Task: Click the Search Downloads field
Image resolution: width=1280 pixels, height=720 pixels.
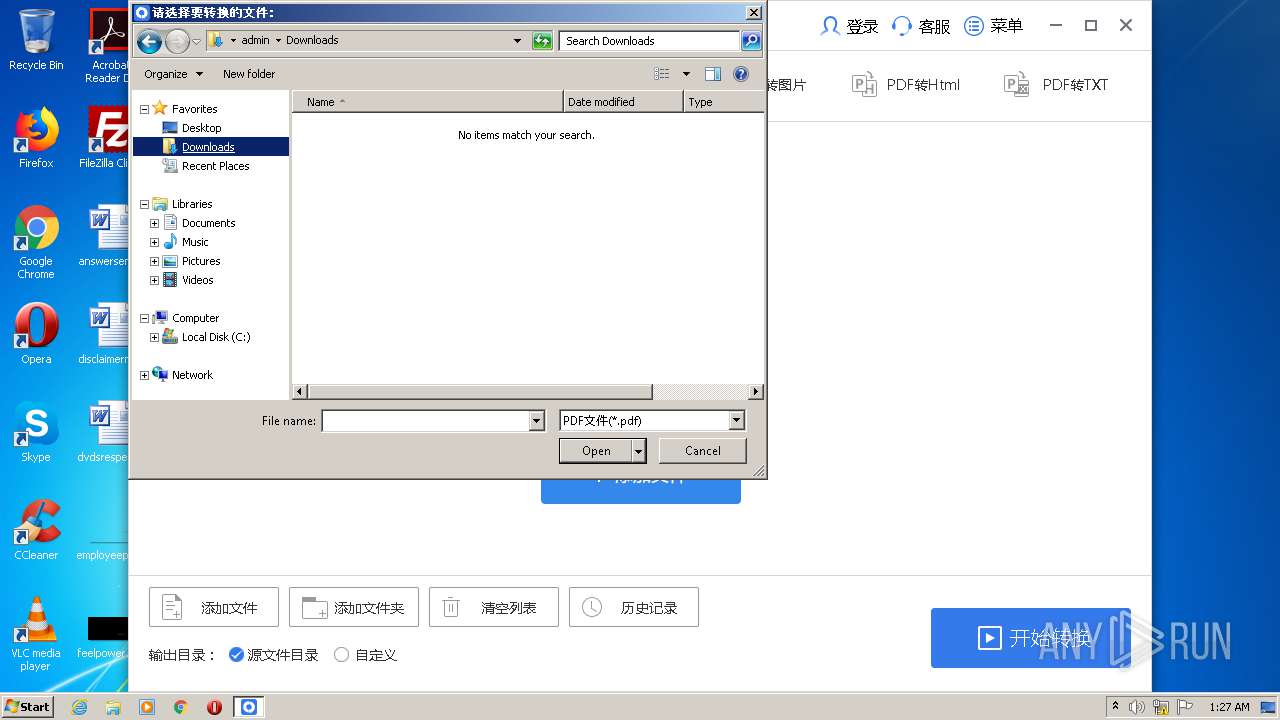Action: click(650, 41)
